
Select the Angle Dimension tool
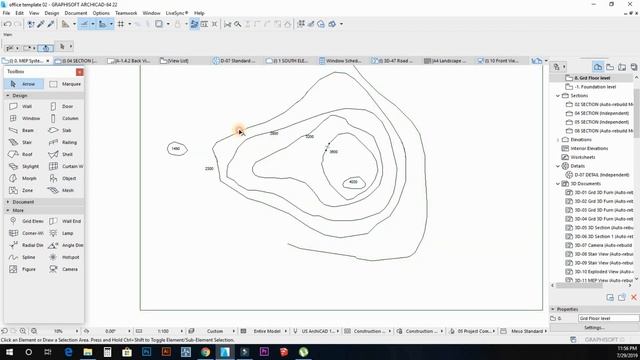pyautogui.click(x=65, y=245)
